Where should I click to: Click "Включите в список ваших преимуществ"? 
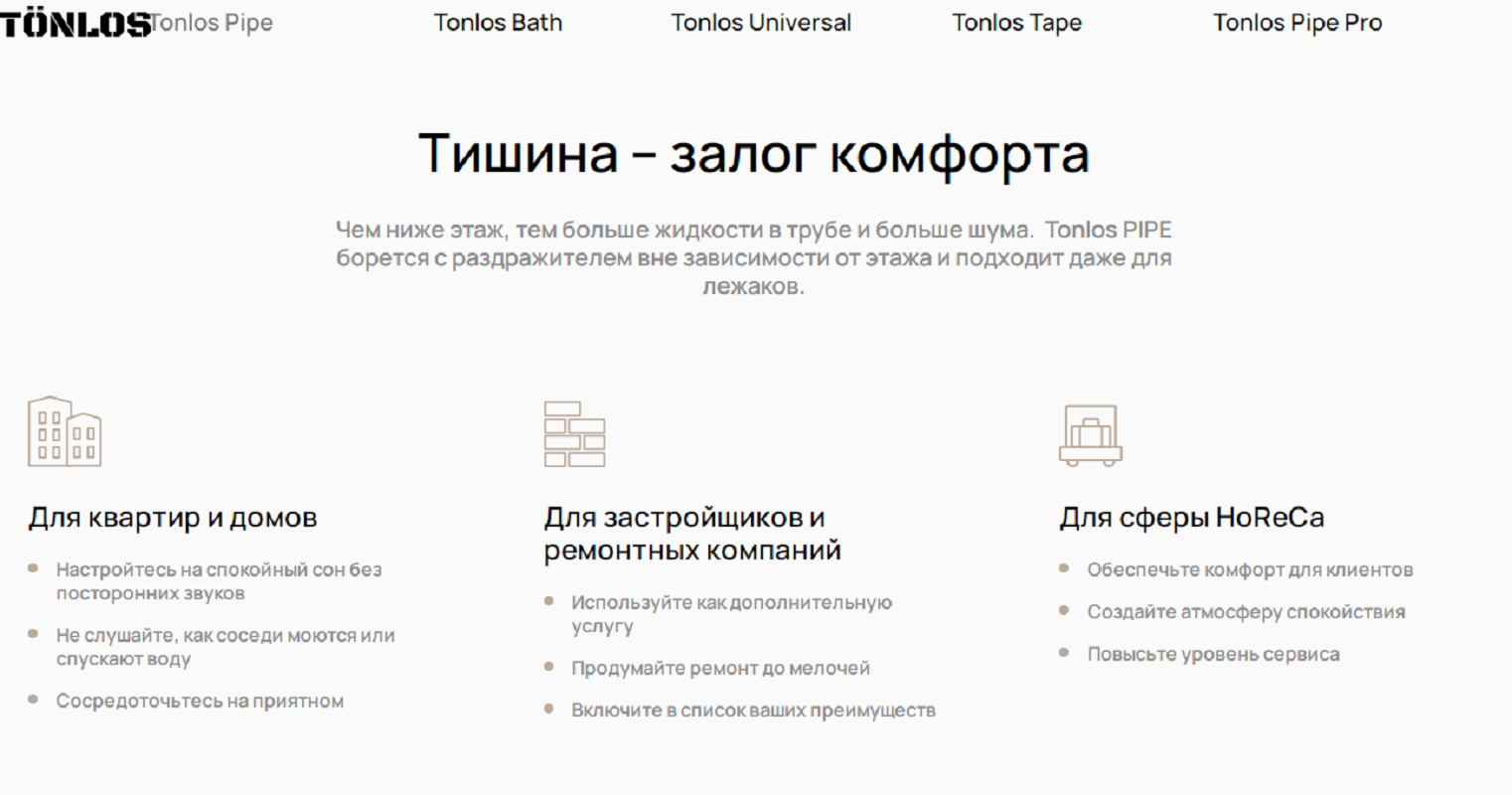(x=753, y=711)
